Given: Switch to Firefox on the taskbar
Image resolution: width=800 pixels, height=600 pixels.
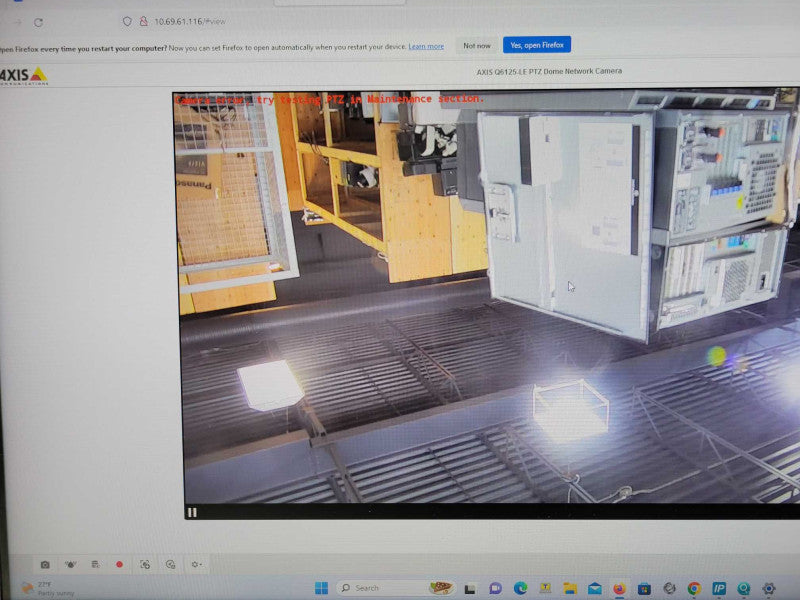Looking at the screenshot, I should (619, 589).
